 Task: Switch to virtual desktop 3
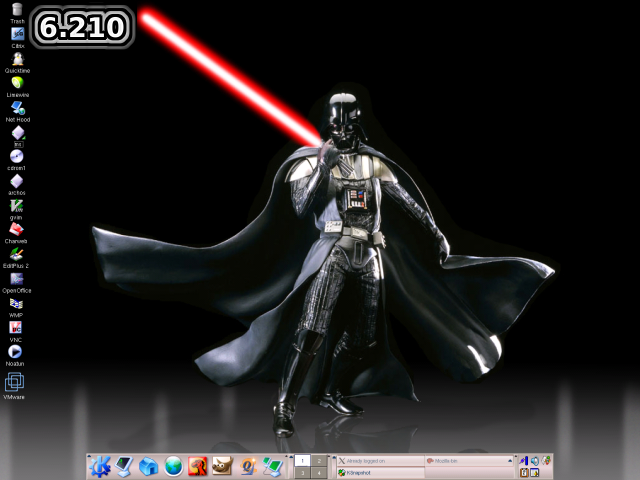click(x=302, y=473)
